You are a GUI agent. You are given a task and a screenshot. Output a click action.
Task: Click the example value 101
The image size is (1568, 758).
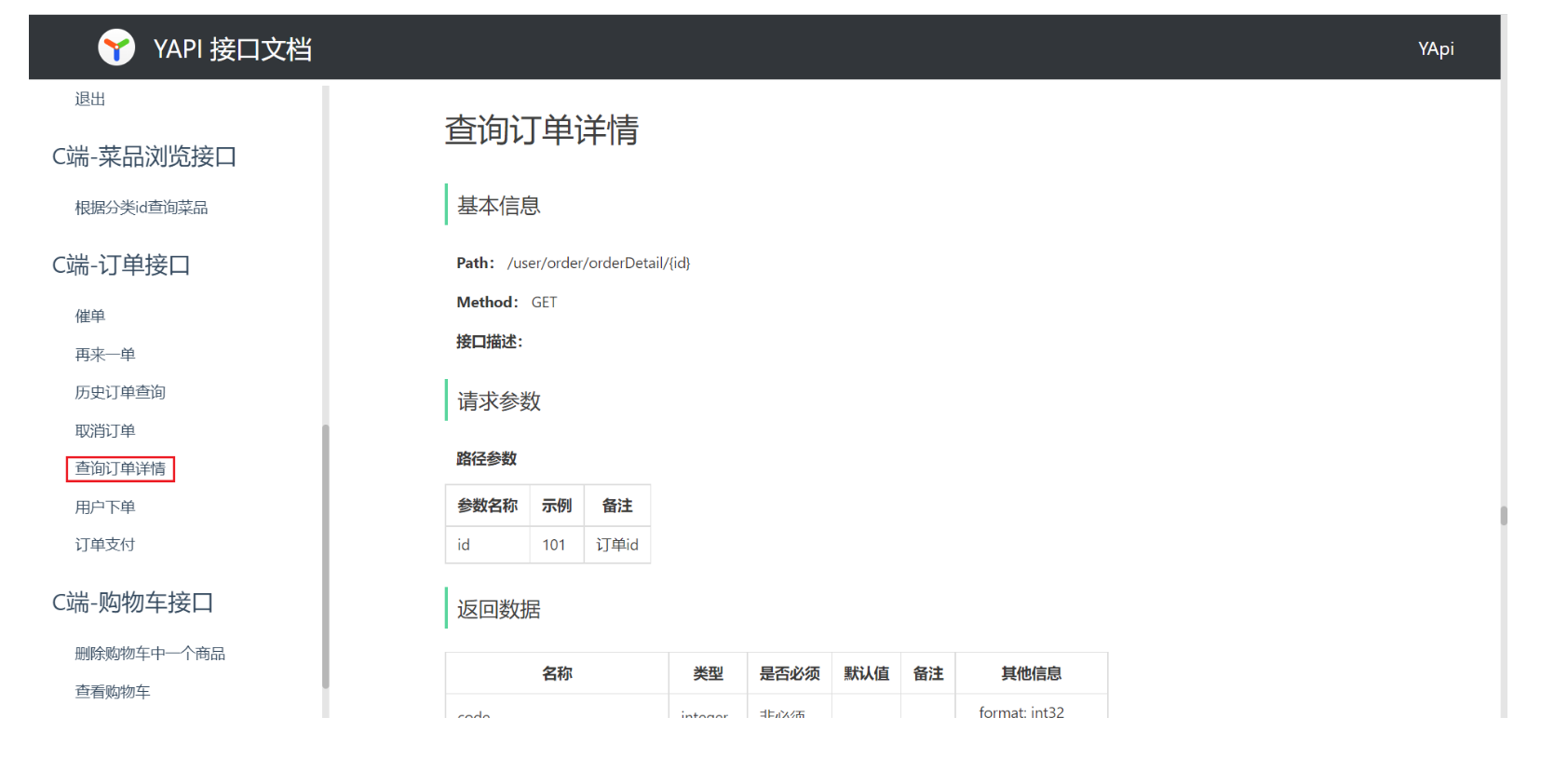557,545
